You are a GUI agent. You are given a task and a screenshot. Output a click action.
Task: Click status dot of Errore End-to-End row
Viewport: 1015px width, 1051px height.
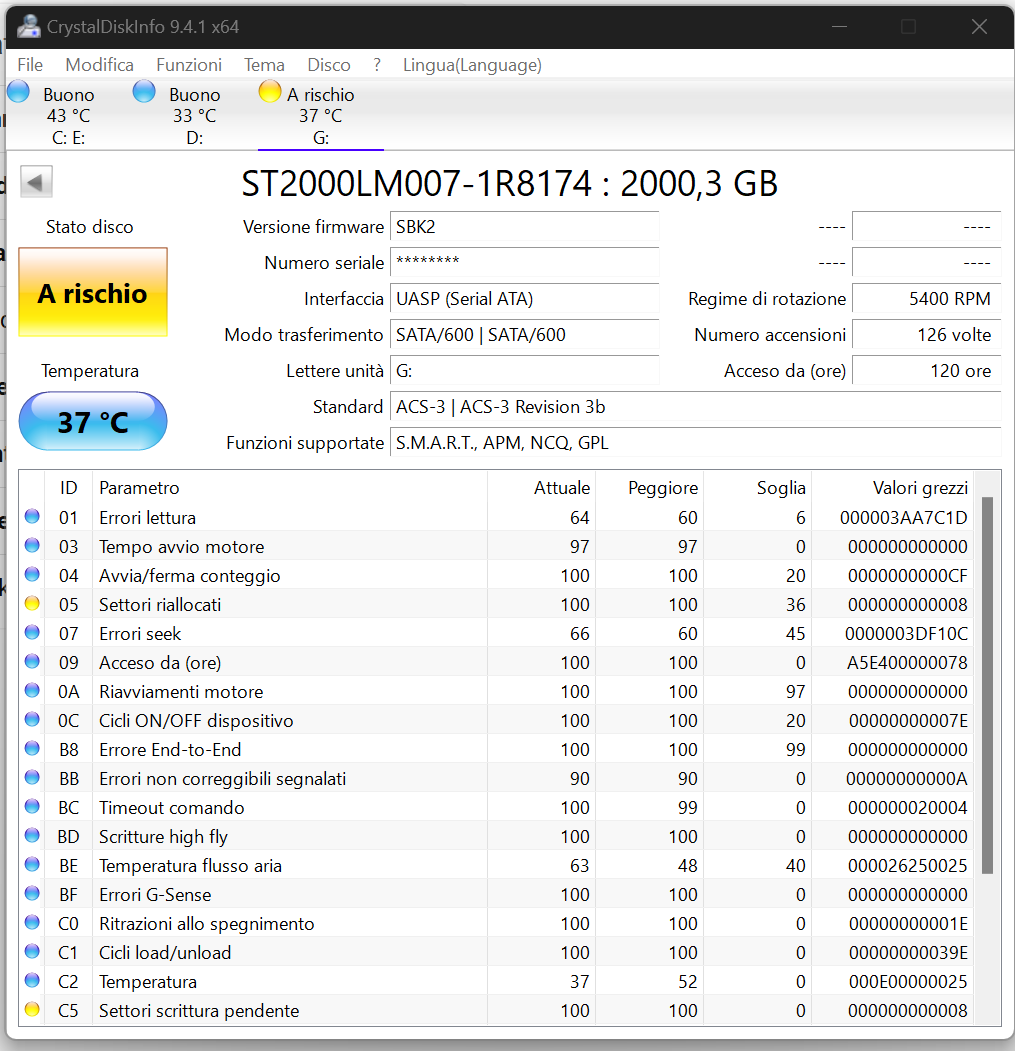tap(32, 748)
